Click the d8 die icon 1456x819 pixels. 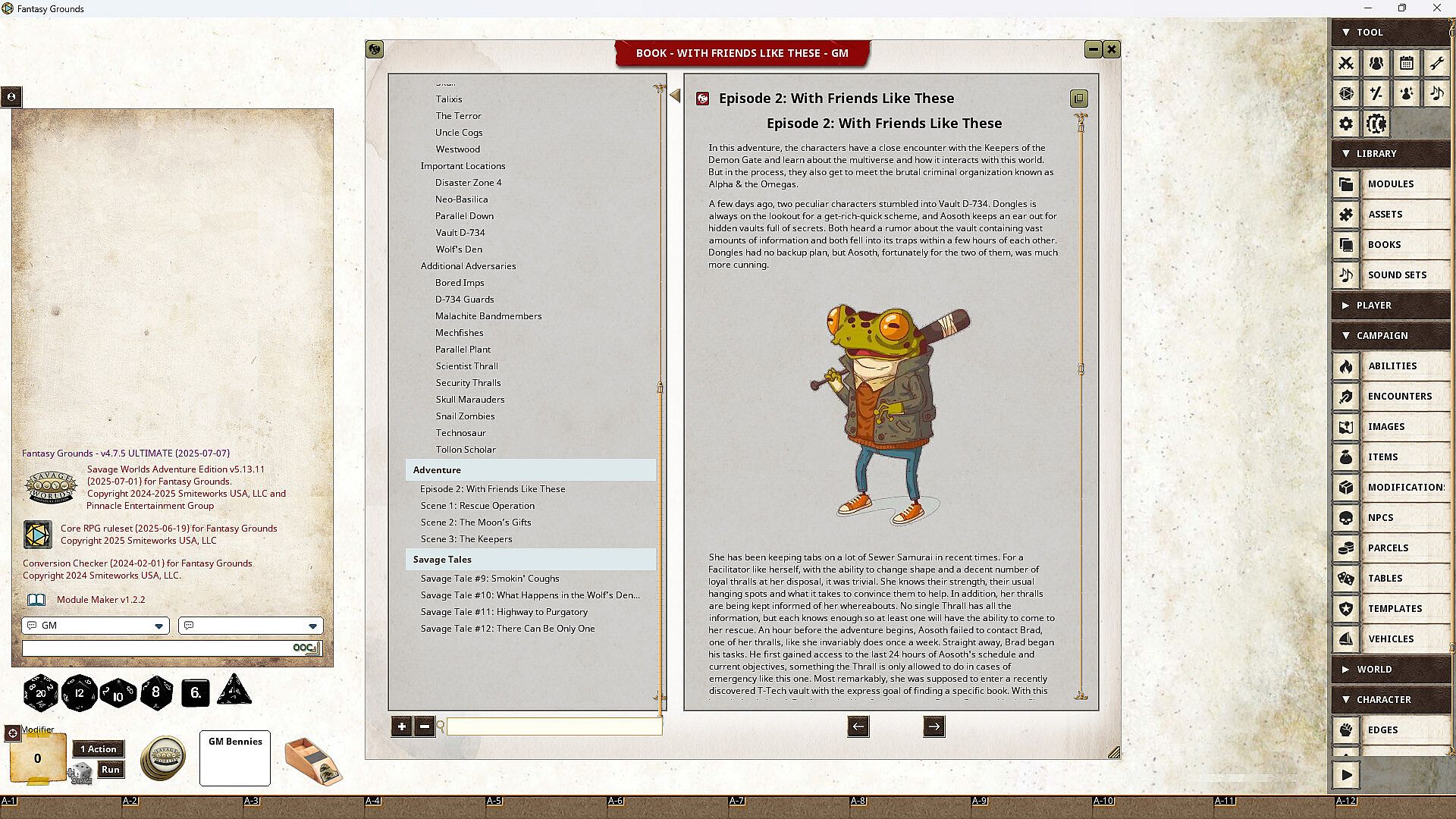156,692
